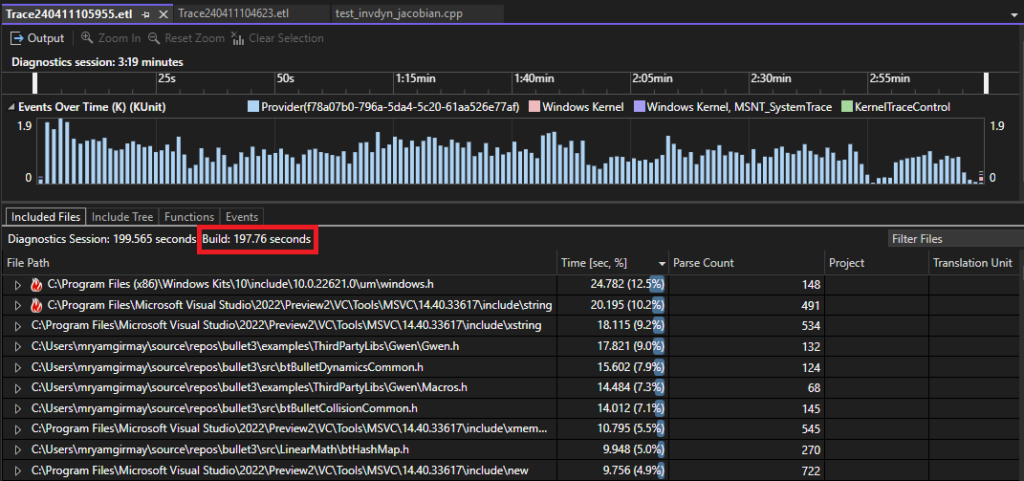Sort by the Parse Count column header
The height and width of the screenshot is (481, 1024).
[x=703, y=263]
